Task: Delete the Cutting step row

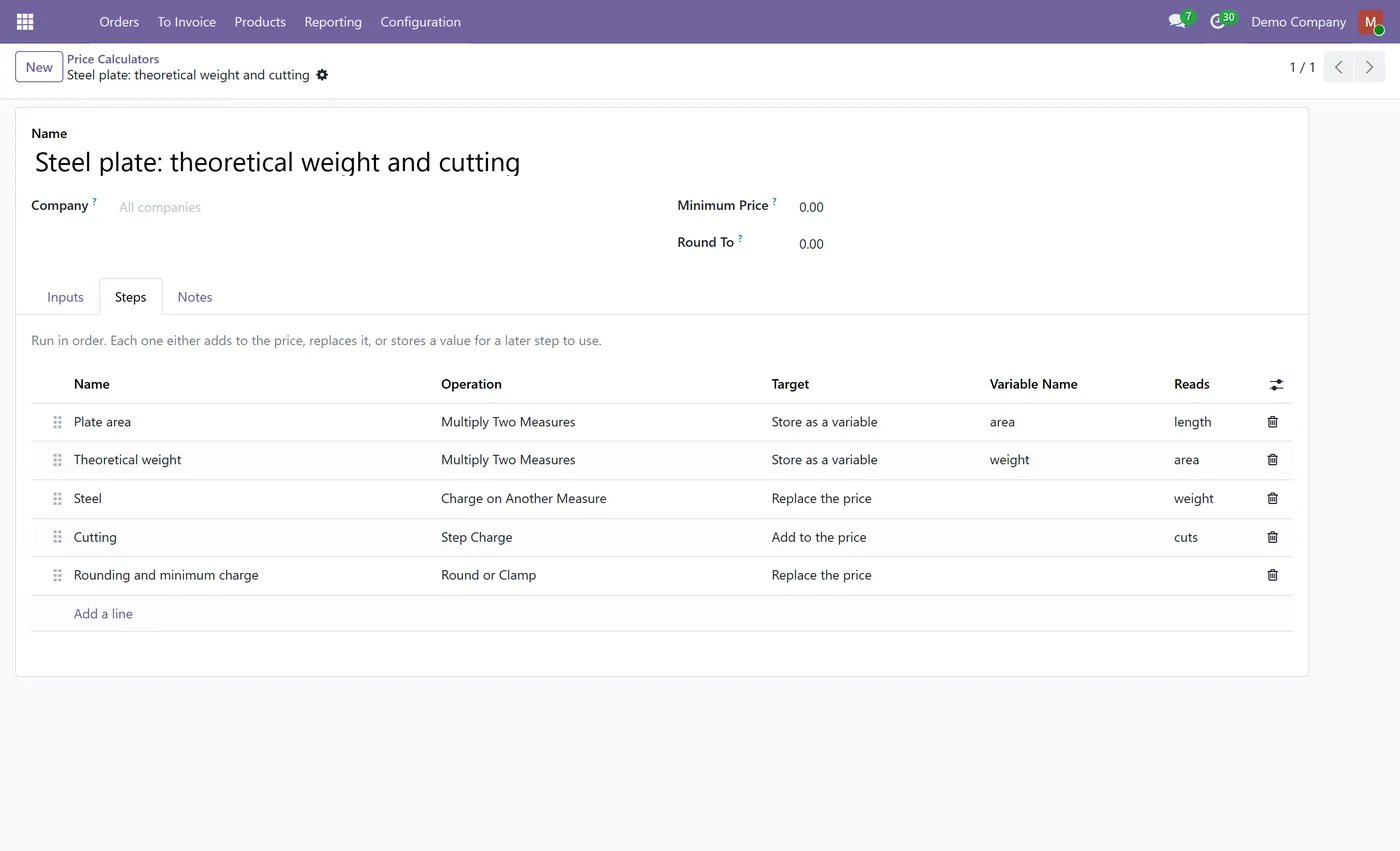Action: tap(1272, 537)
